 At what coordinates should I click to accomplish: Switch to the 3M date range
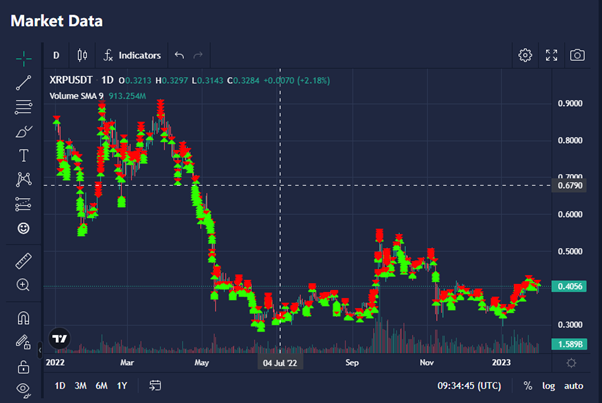pos(81,385)
